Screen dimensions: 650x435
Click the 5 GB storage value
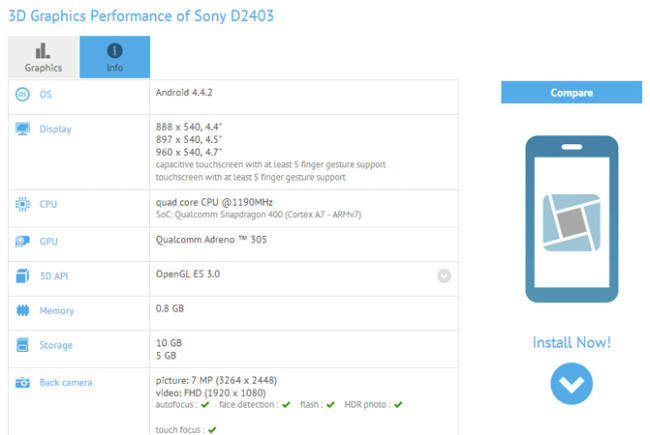tap(166, 356)
